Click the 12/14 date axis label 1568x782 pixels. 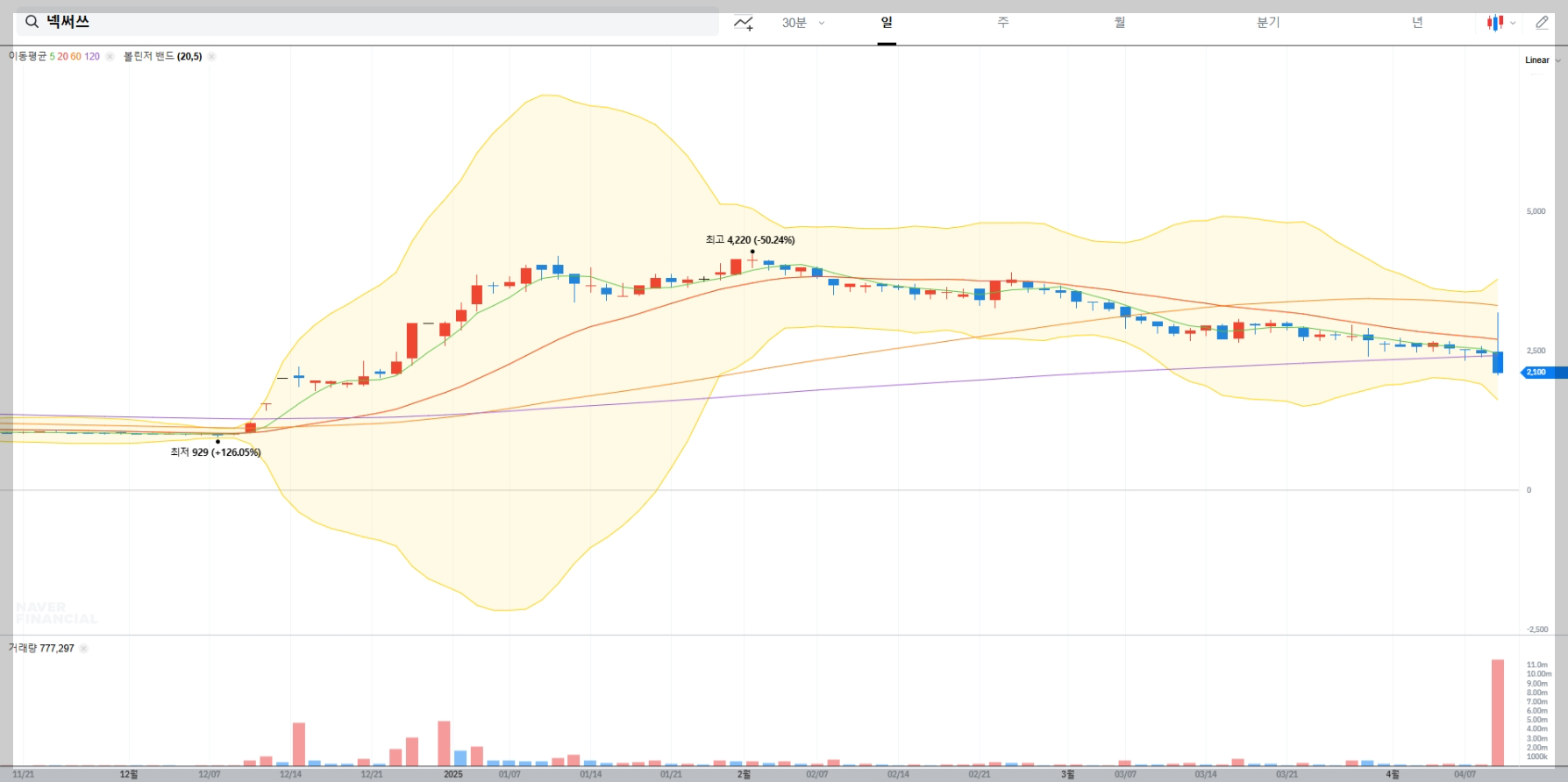(x=290, y=774)
